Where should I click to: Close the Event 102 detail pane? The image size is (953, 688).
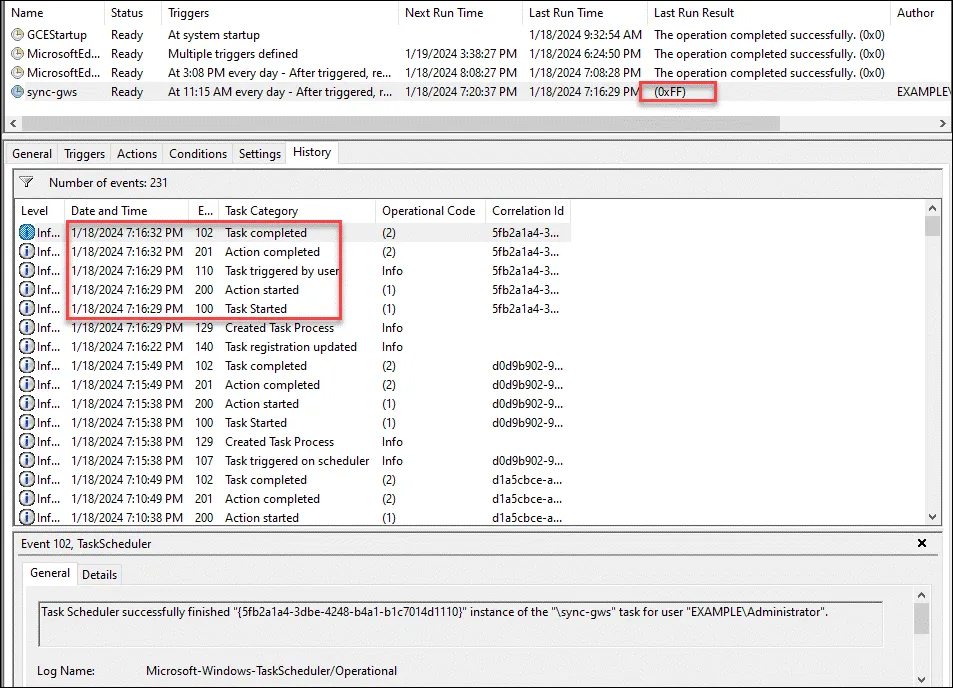(x=921, y=543)
